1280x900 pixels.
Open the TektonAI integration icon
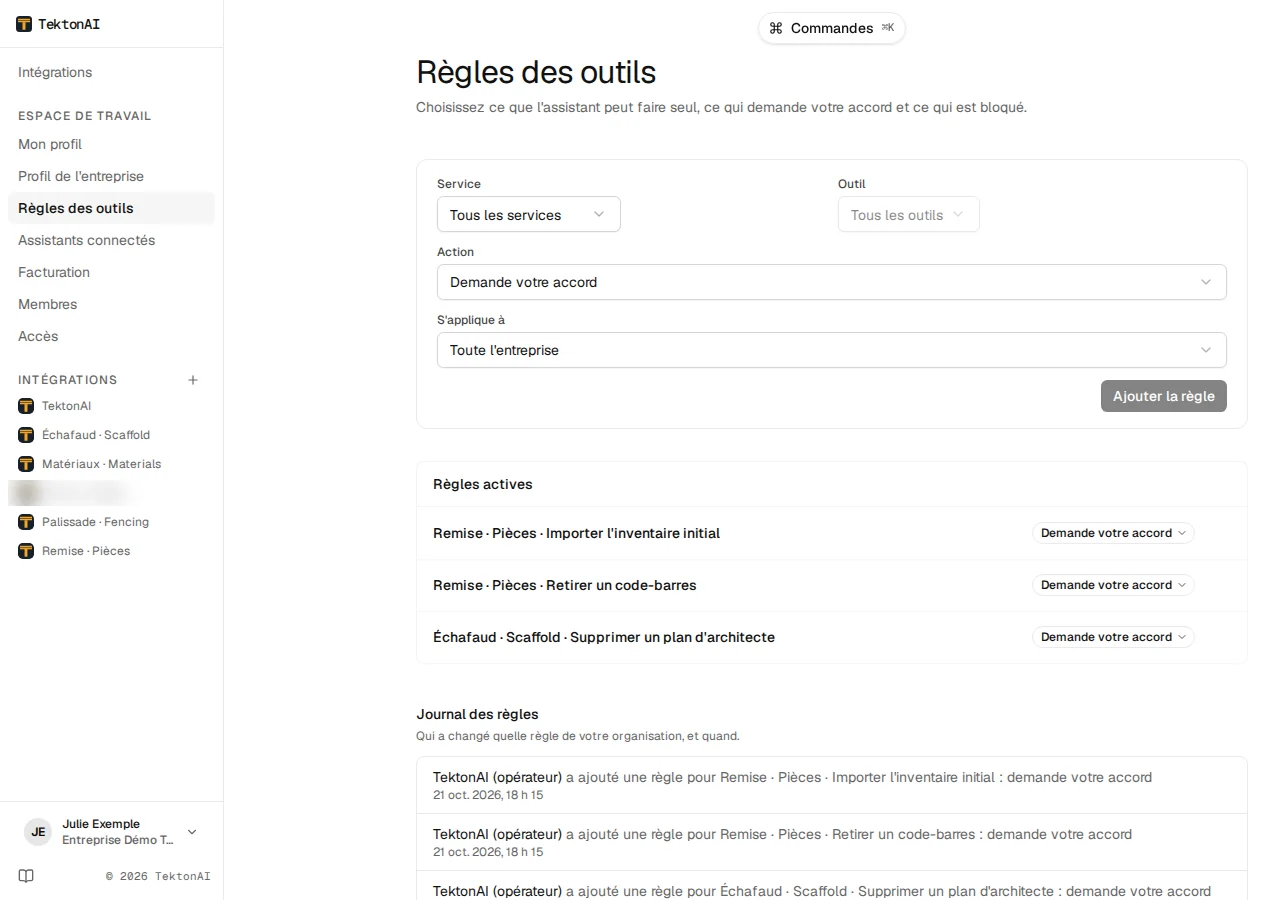[x=26, y=406]
